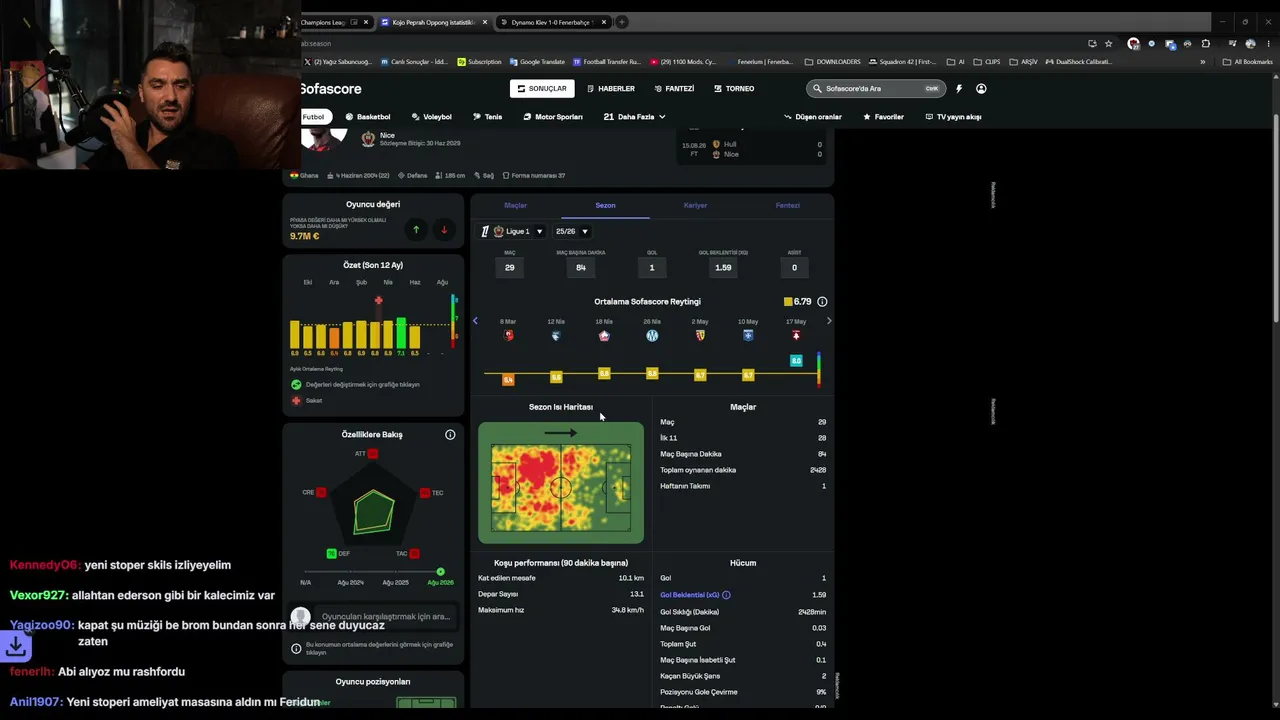Click the green 7.1 monthly rating bar
The height and width of the screenshot is (720, 1280).
coord(402,333)
